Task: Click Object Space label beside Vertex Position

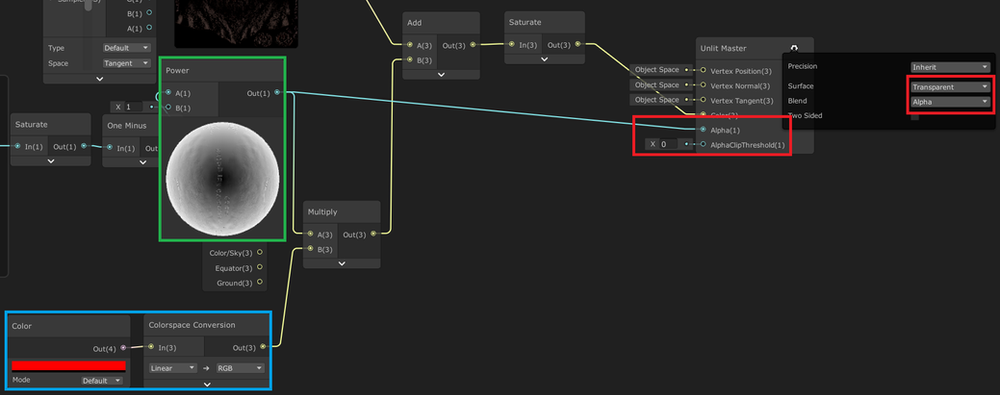Action: [657, 70]
